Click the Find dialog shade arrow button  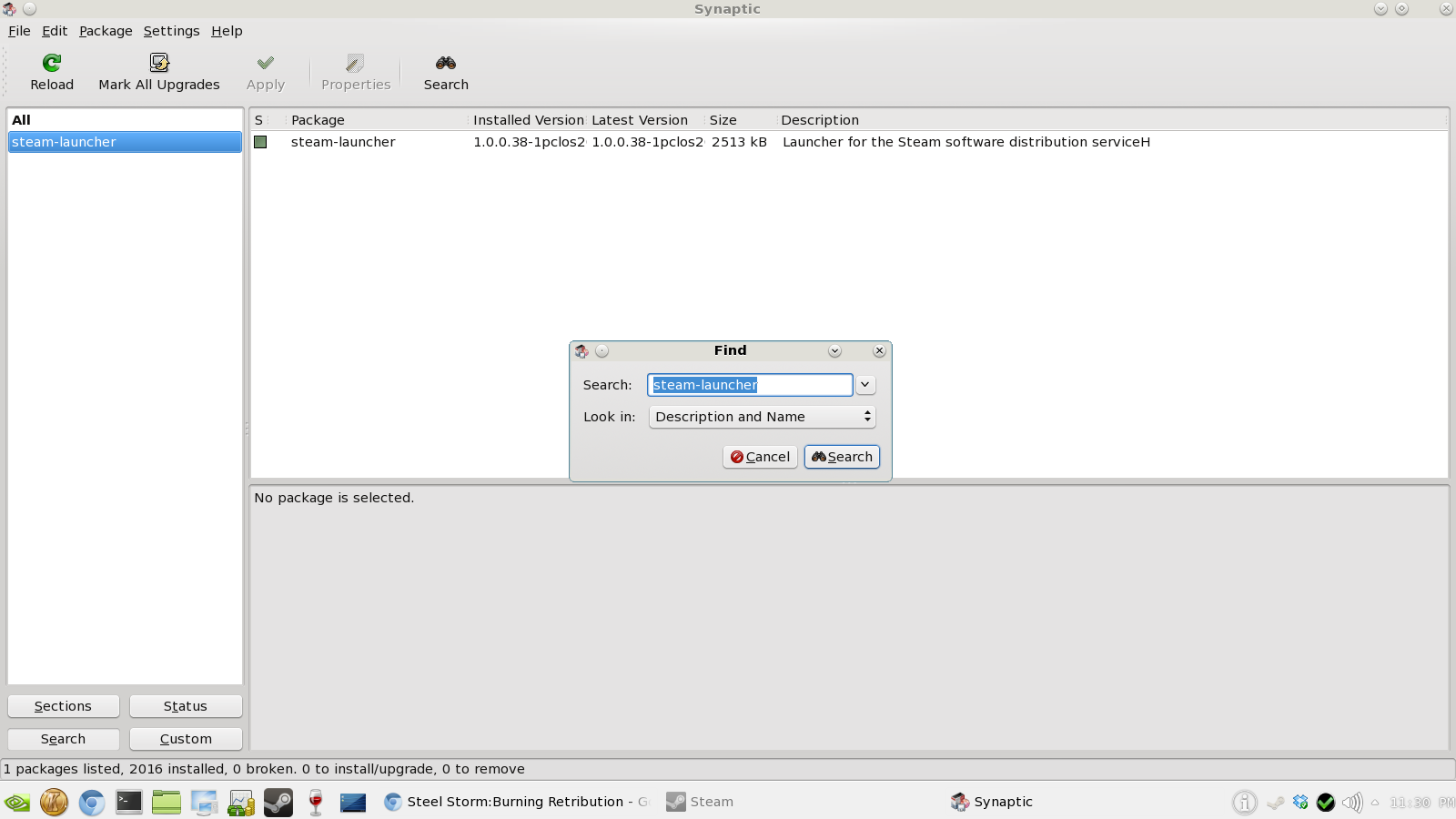834,351
